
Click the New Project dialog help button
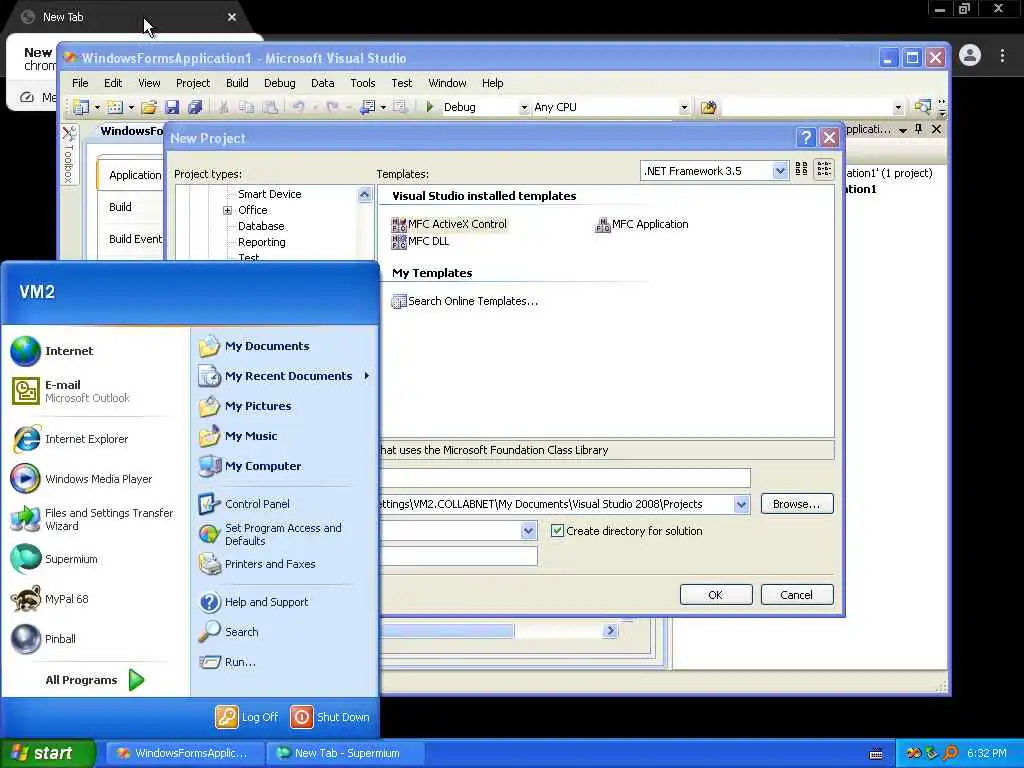(806, 138)
